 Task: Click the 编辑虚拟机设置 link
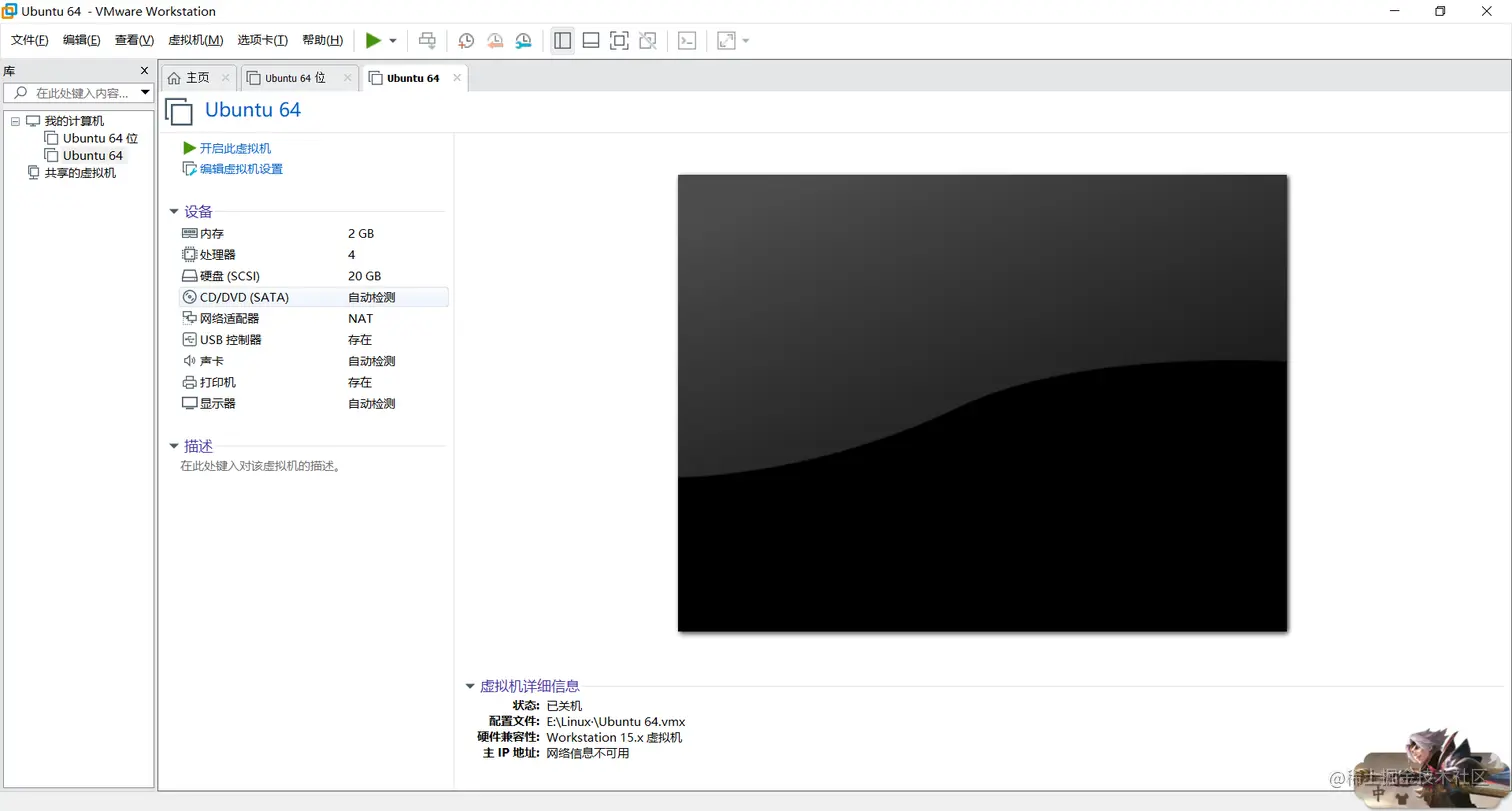pos(241,169)
